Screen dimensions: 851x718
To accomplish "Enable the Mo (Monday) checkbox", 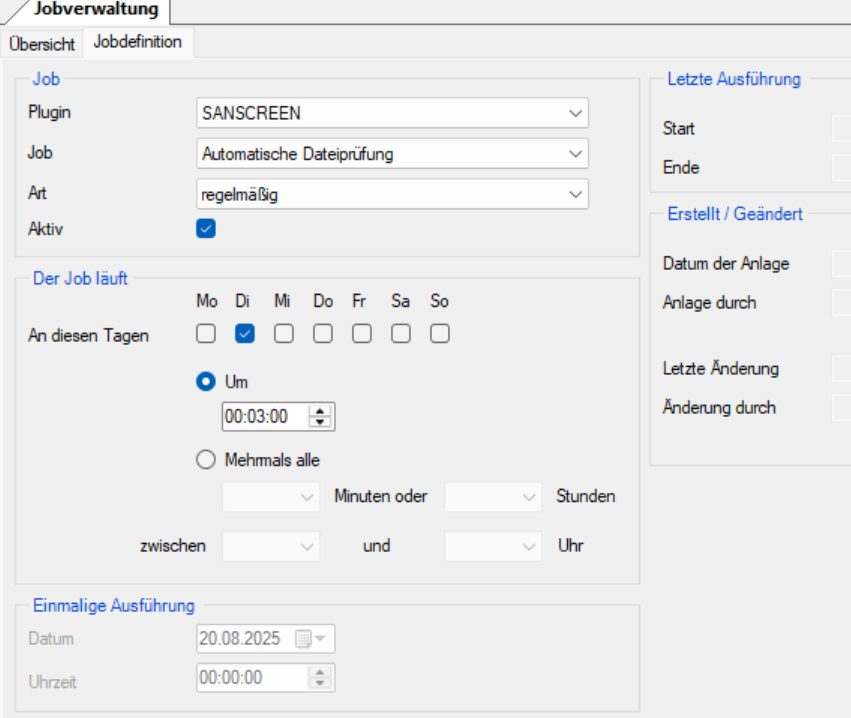I will click(x=206, y=334).
